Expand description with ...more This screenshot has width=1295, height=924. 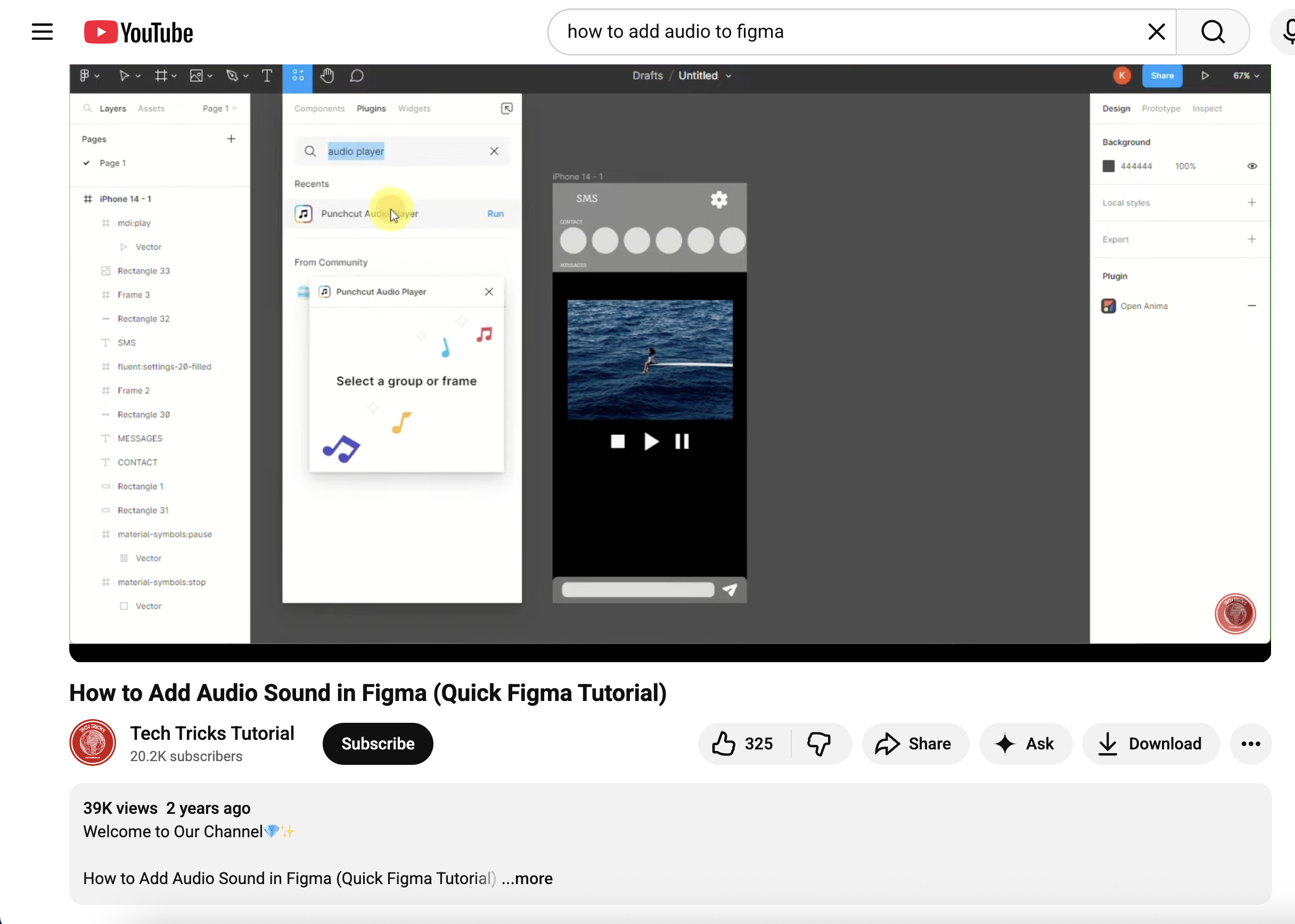click(527, 878)
